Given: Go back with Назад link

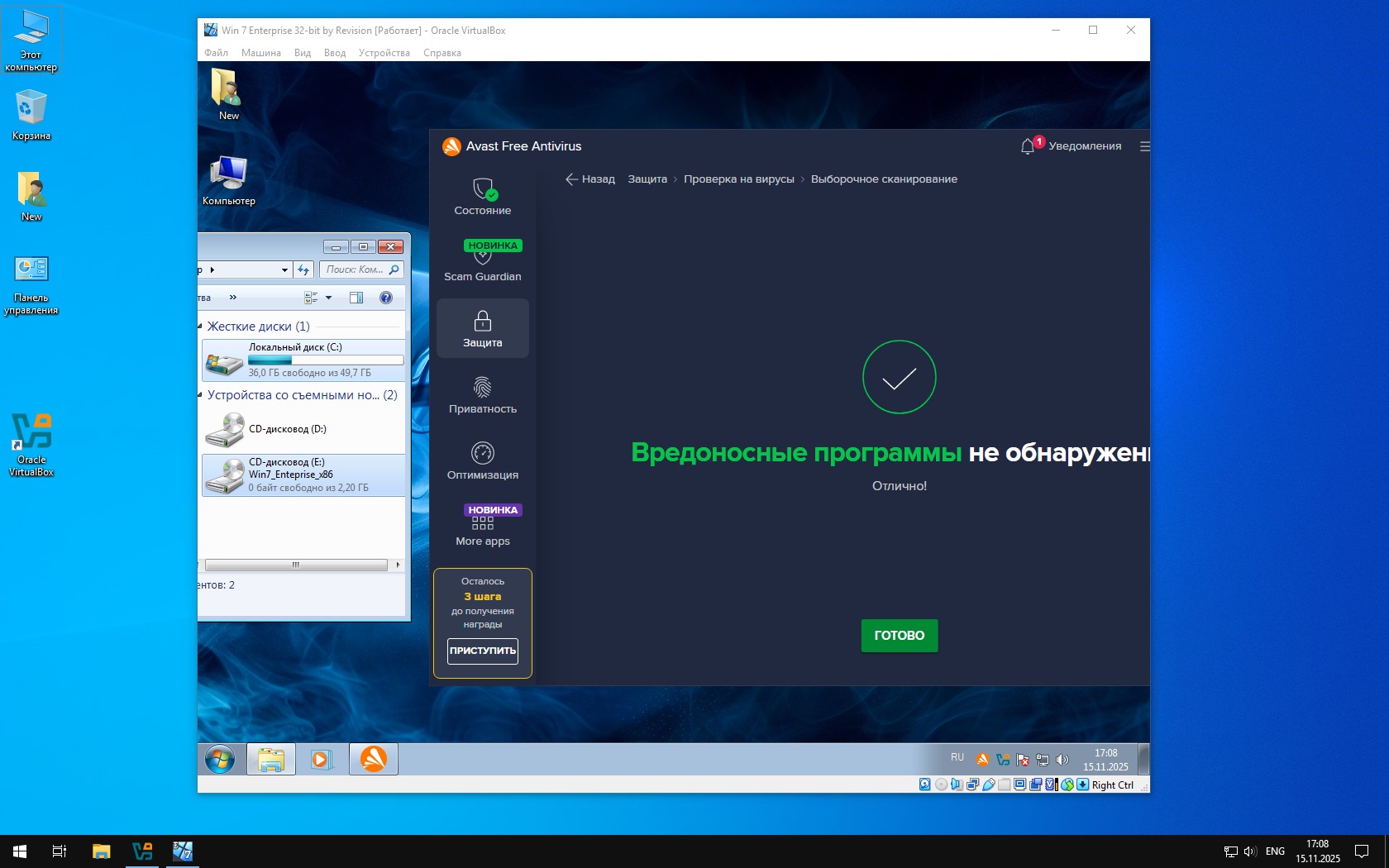Looking at the screenshot, I should pyautogui.click(x=590, y=179).
